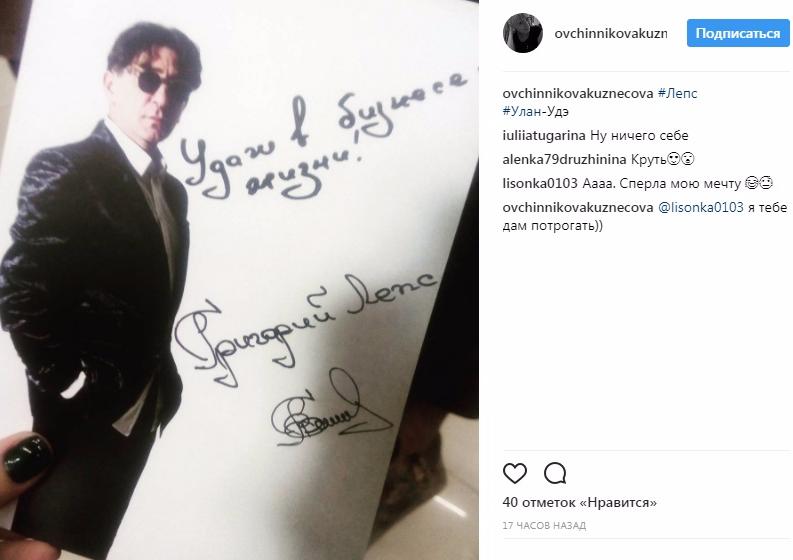Open ovchinnikovakuzn username in post header
This screenshot has width=793, height=560.
[610, 33]
